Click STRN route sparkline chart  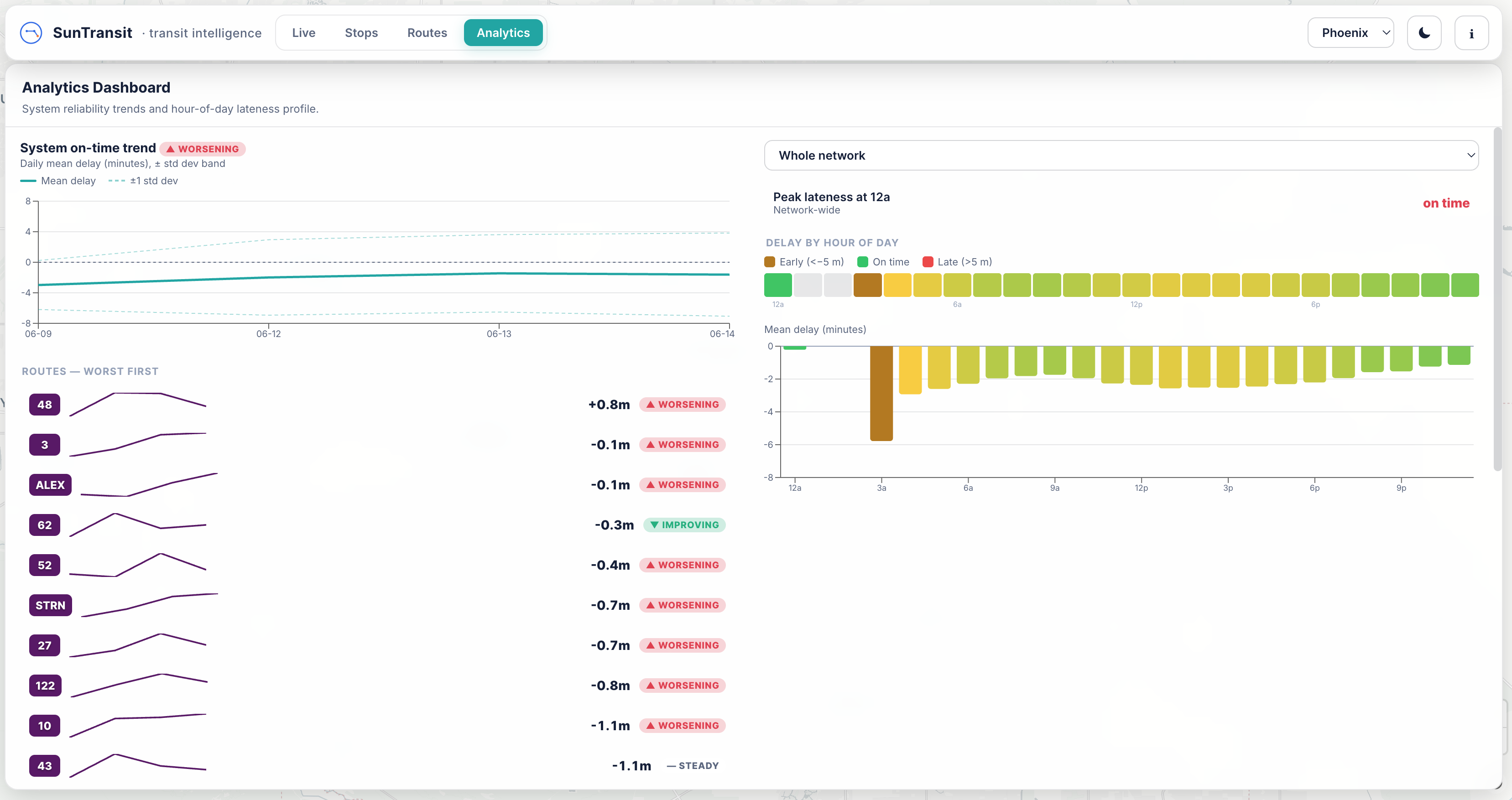coord(149,605)
